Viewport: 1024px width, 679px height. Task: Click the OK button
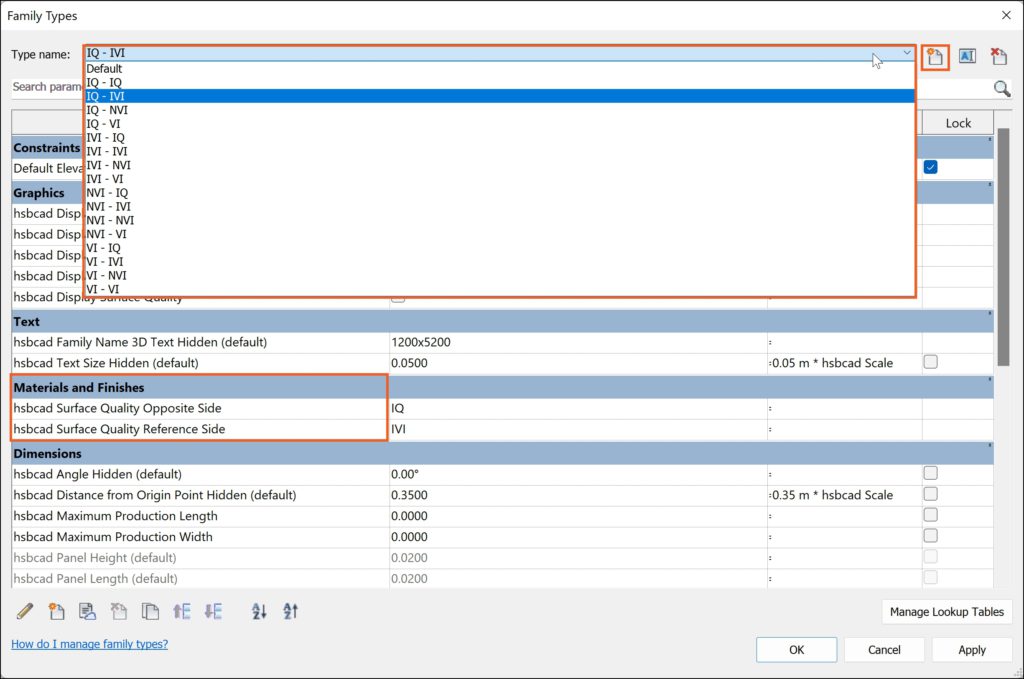click(x=796, y=650)
